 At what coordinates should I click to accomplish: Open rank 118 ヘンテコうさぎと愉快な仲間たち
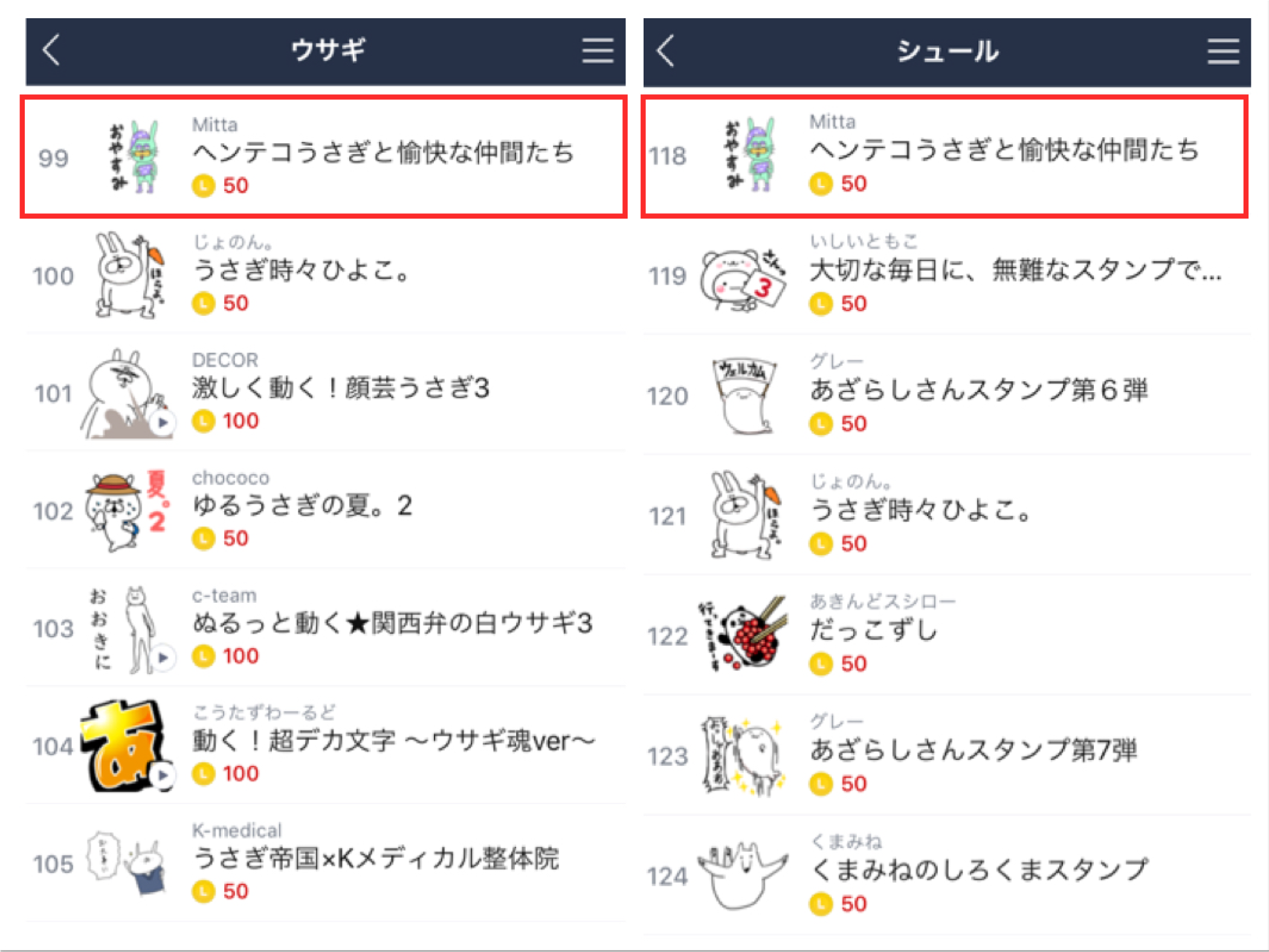(x=945, y=156)
